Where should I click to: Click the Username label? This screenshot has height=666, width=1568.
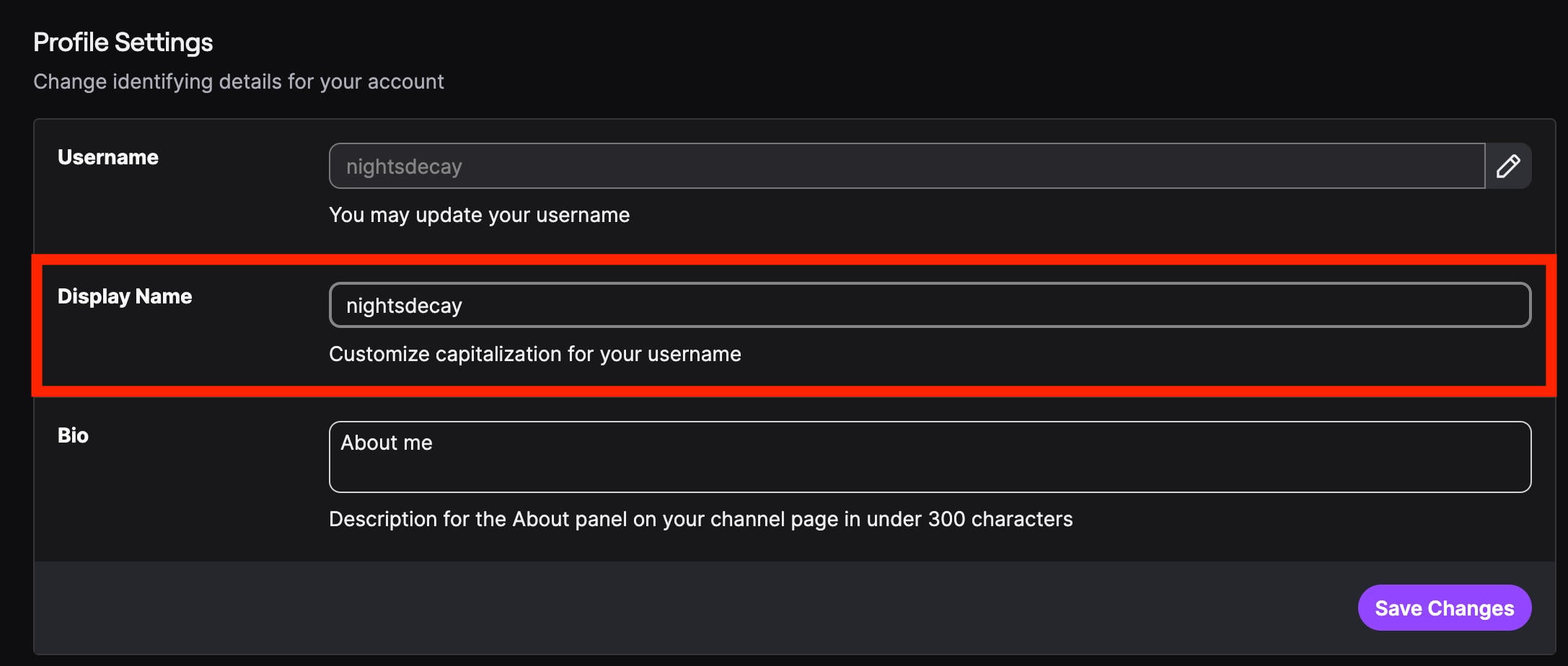108,157
